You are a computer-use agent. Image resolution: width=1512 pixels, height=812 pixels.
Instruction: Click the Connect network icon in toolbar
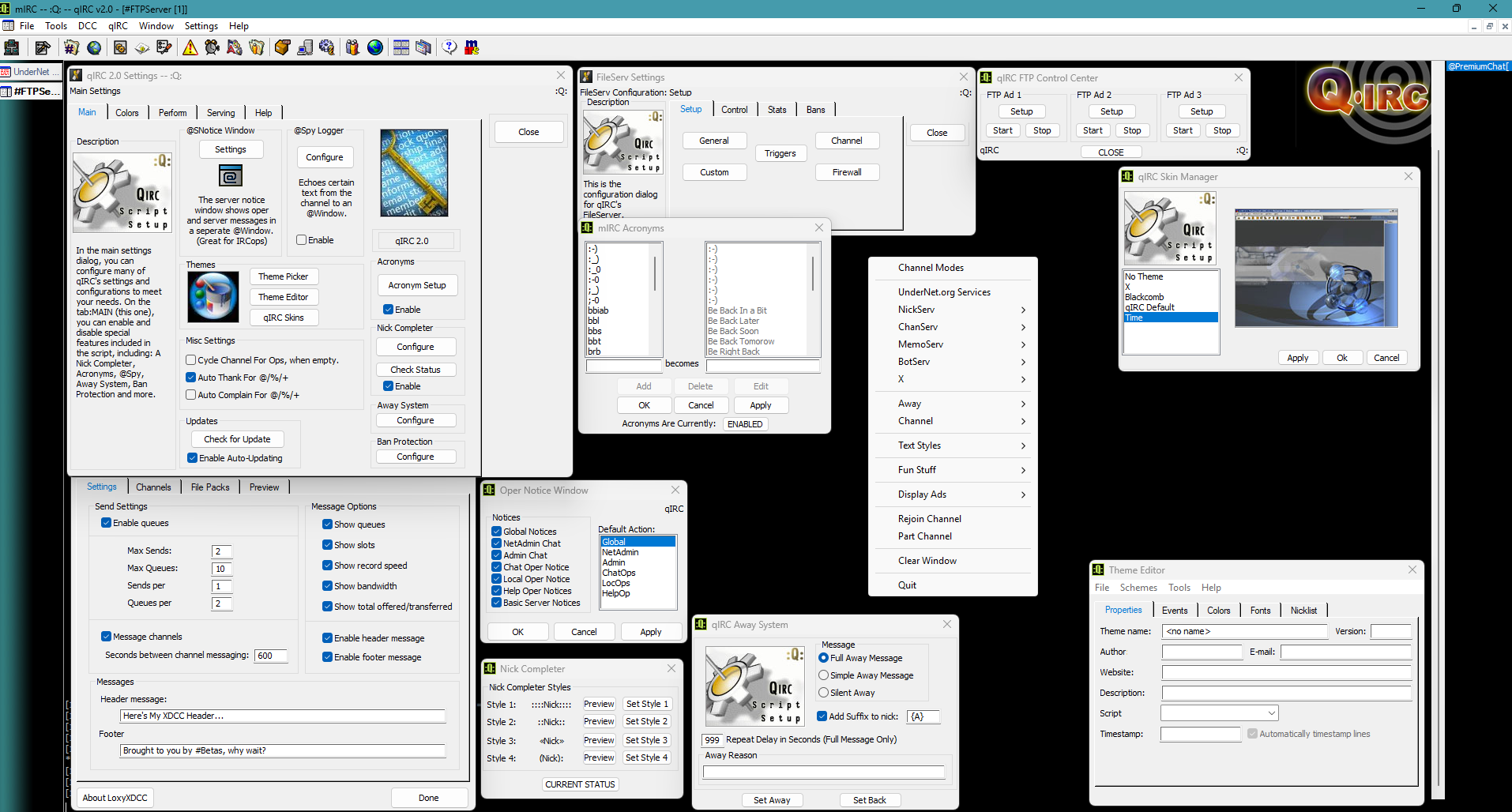[12, 47]
